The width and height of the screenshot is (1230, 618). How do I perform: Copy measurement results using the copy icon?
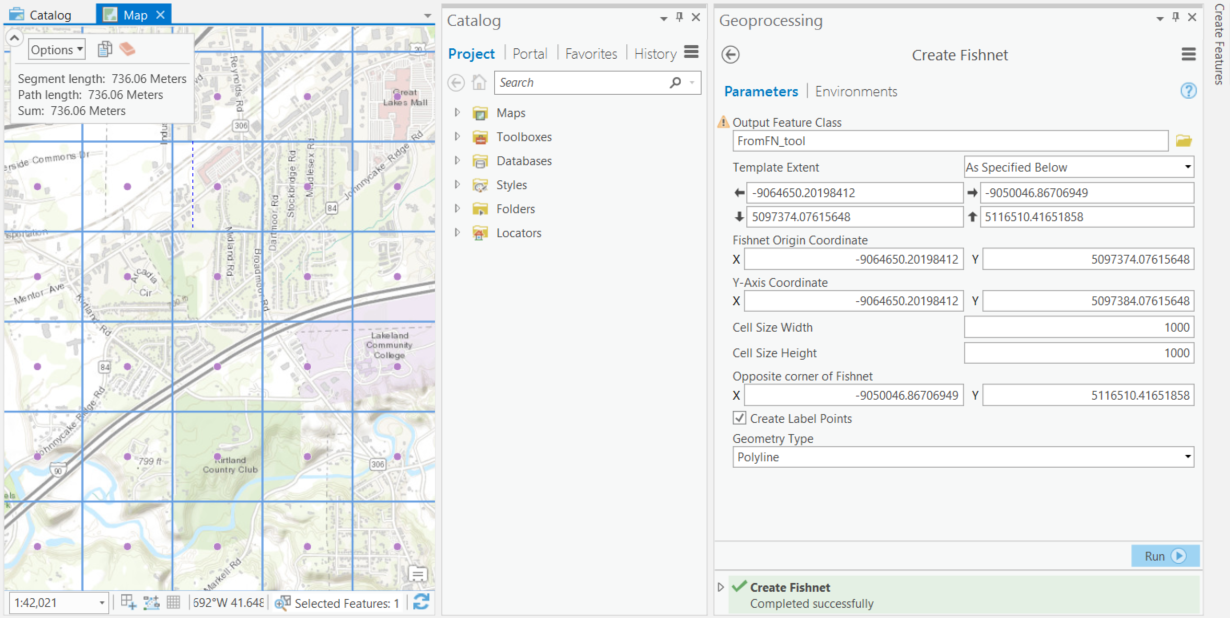tap(105, 48)
